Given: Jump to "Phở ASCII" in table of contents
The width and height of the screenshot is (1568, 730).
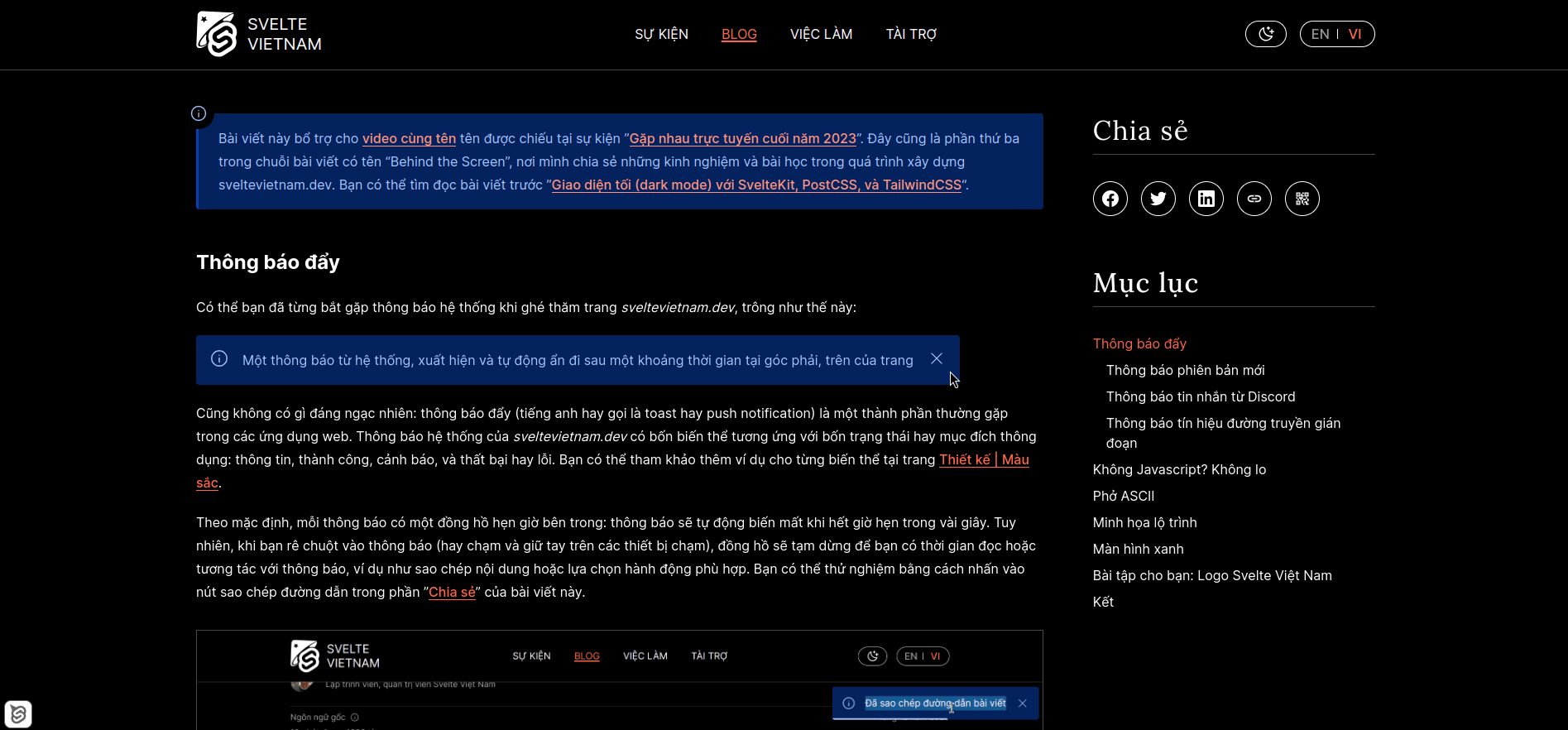Looking at the screenshot, I should tap(1123, 496).
